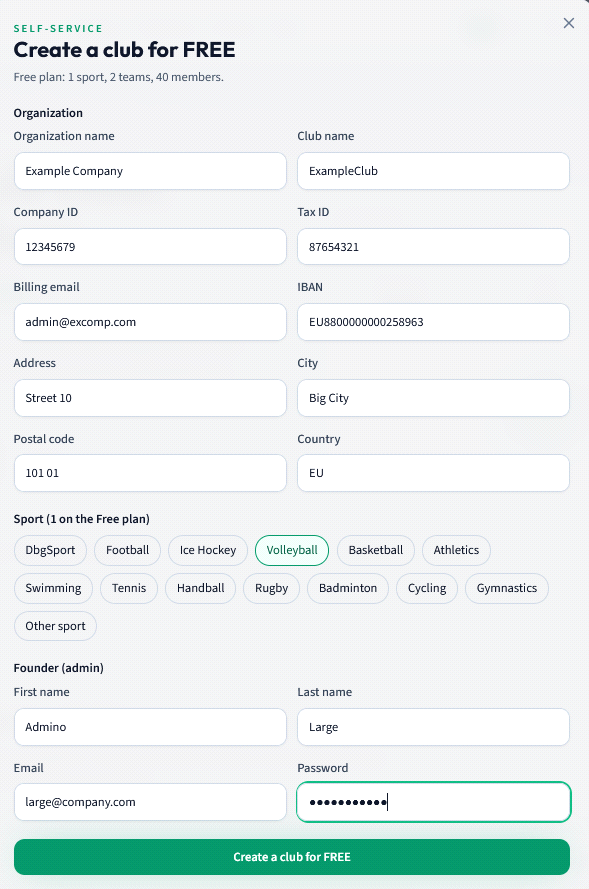Select Gymnastics as the sport

[507, 589]
